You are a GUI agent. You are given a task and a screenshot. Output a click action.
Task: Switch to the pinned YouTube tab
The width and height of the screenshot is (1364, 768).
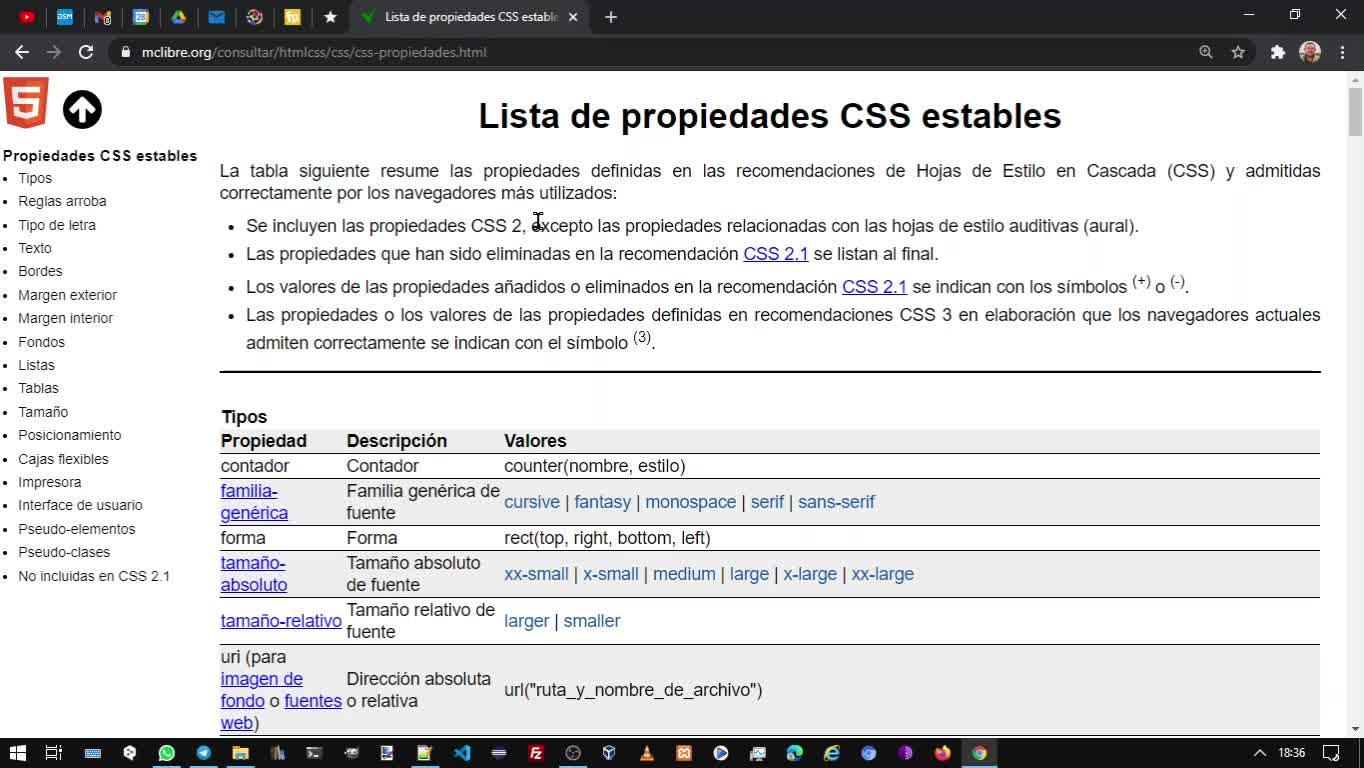[x=27, y=17]
